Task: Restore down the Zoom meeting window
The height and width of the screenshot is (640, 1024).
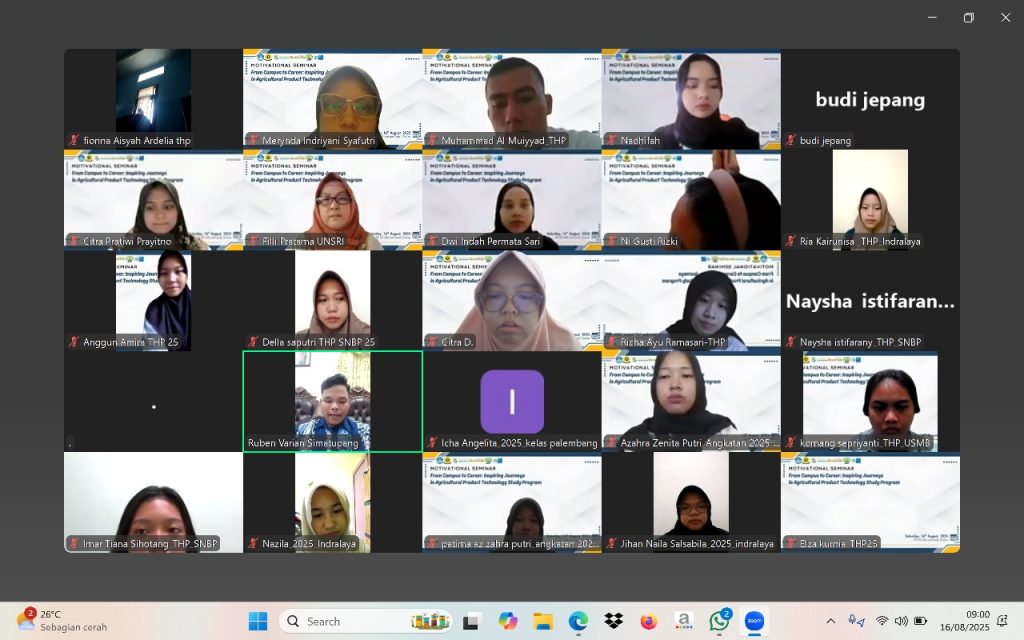Action: [x=968, y=17]
